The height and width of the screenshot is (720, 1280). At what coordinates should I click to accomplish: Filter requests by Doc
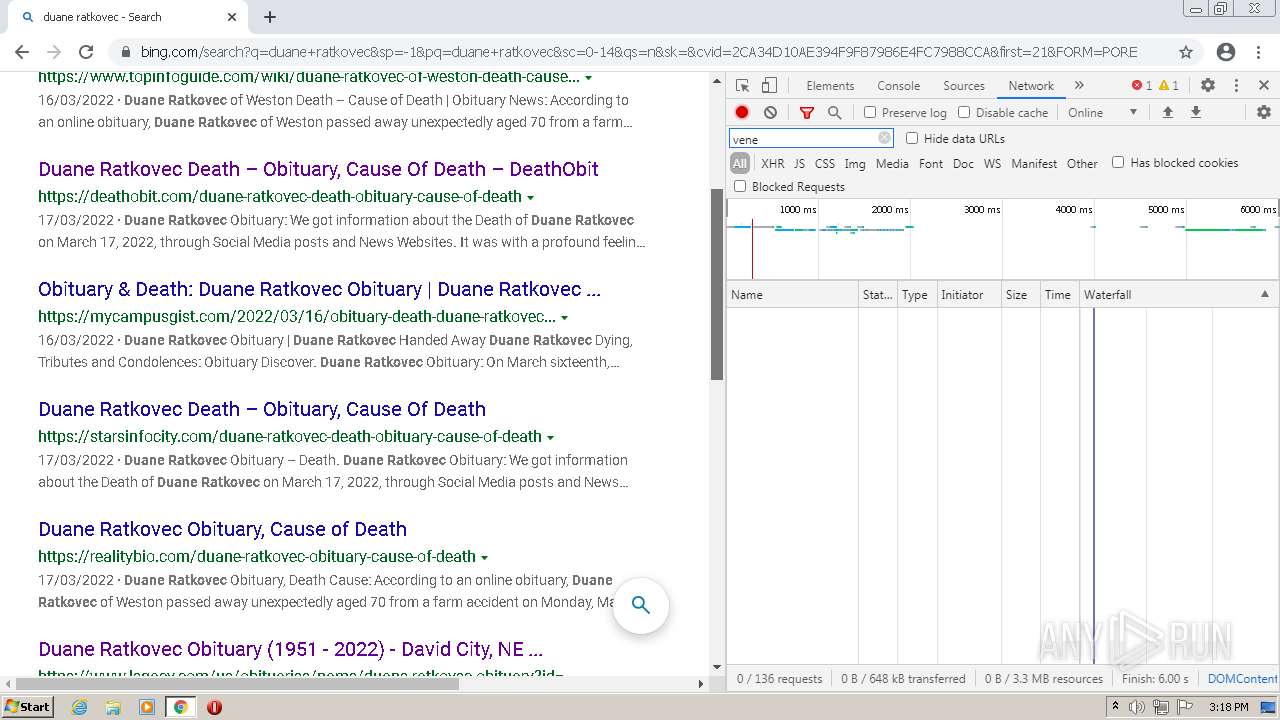pos(963,163)
